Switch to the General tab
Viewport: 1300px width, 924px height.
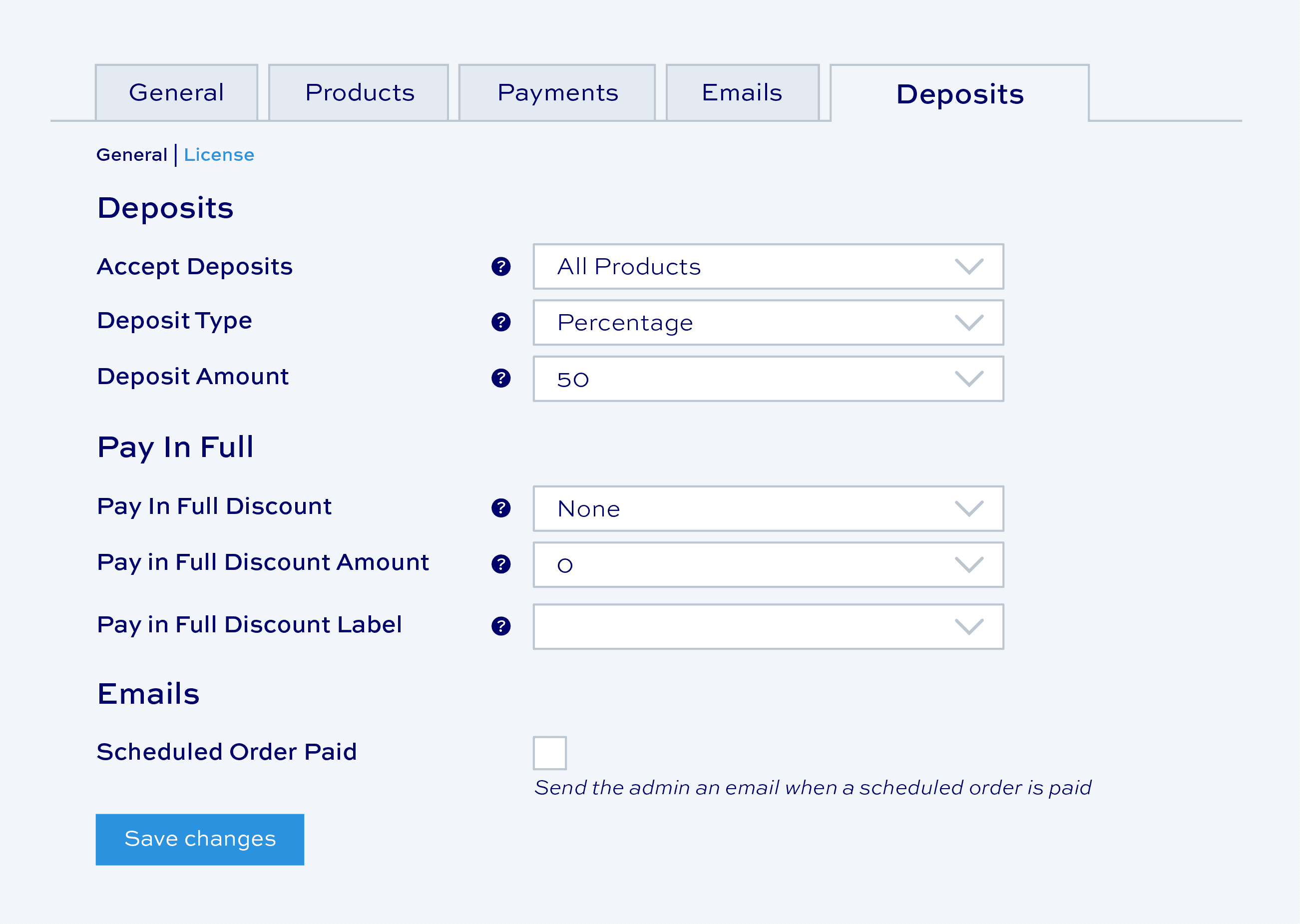tap(176, 93)
